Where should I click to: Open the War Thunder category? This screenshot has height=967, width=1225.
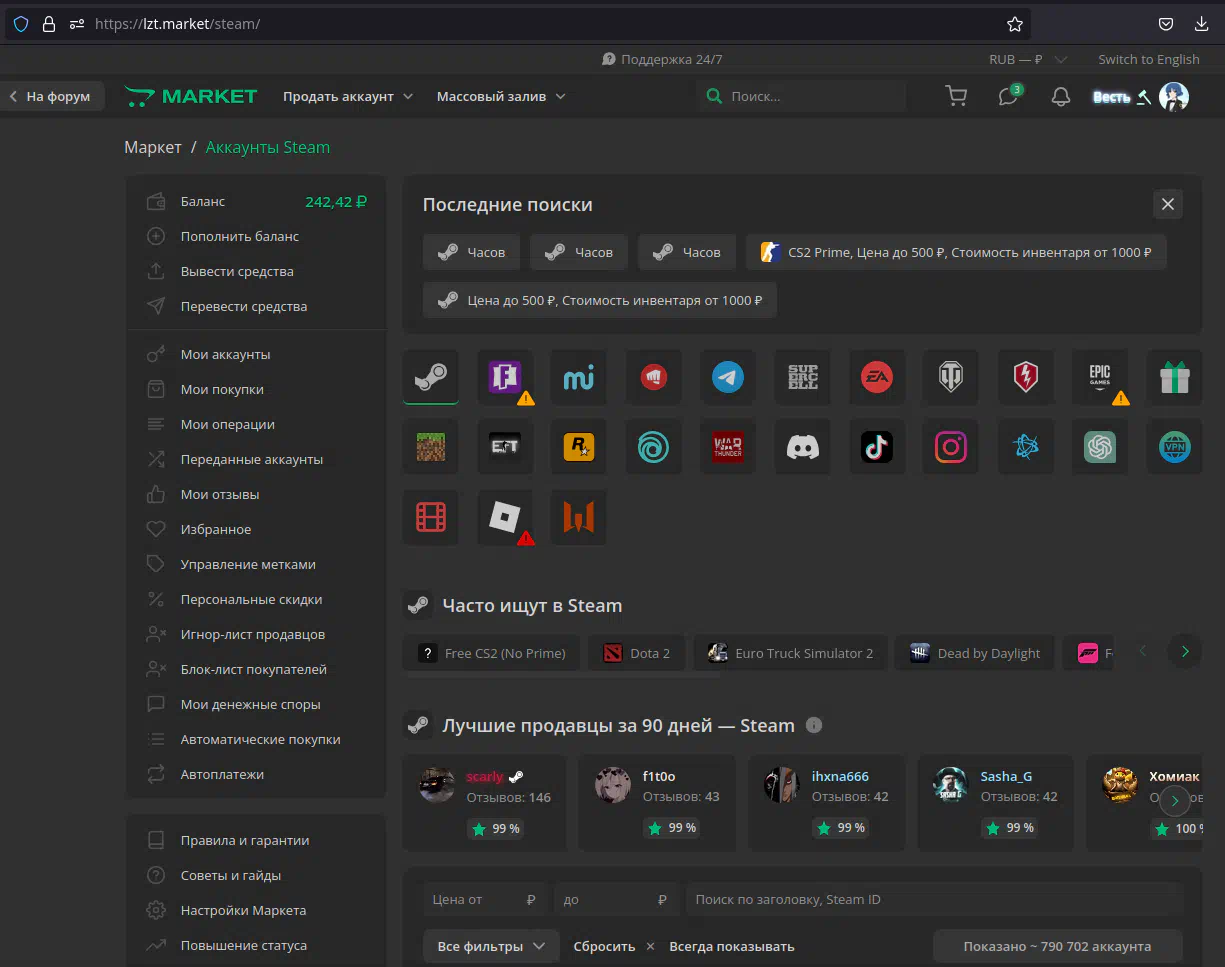point(728,446)
